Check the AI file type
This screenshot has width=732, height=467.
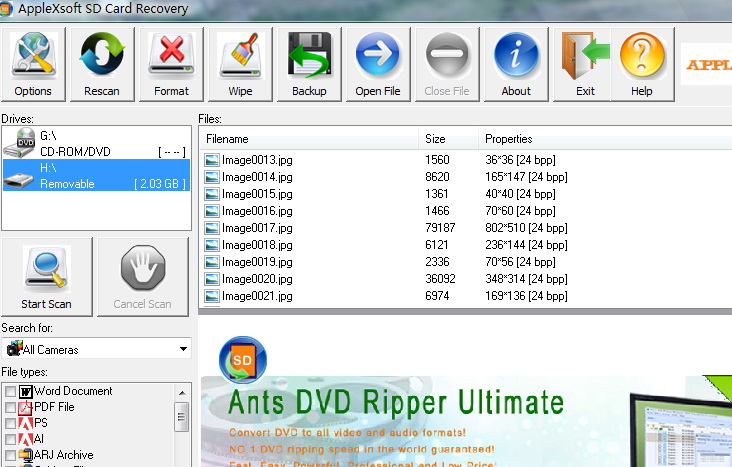pyautogui.click(x=10, y=439)
